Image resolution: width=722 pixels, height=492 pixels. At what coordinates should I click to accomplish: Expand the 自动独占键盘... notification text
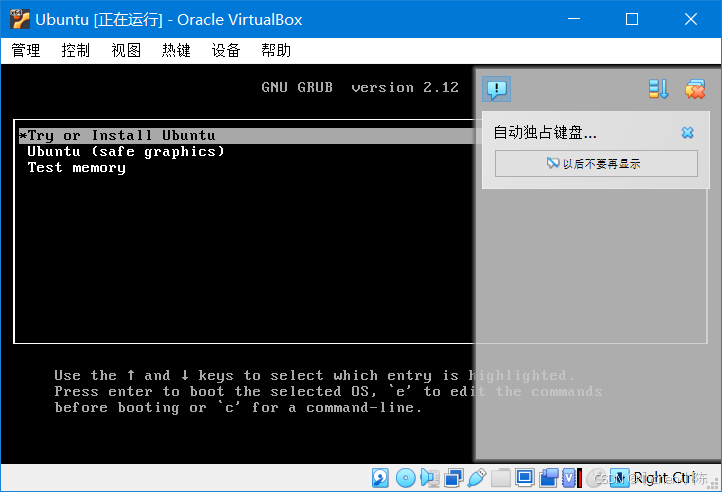click(x=545, y=133)
